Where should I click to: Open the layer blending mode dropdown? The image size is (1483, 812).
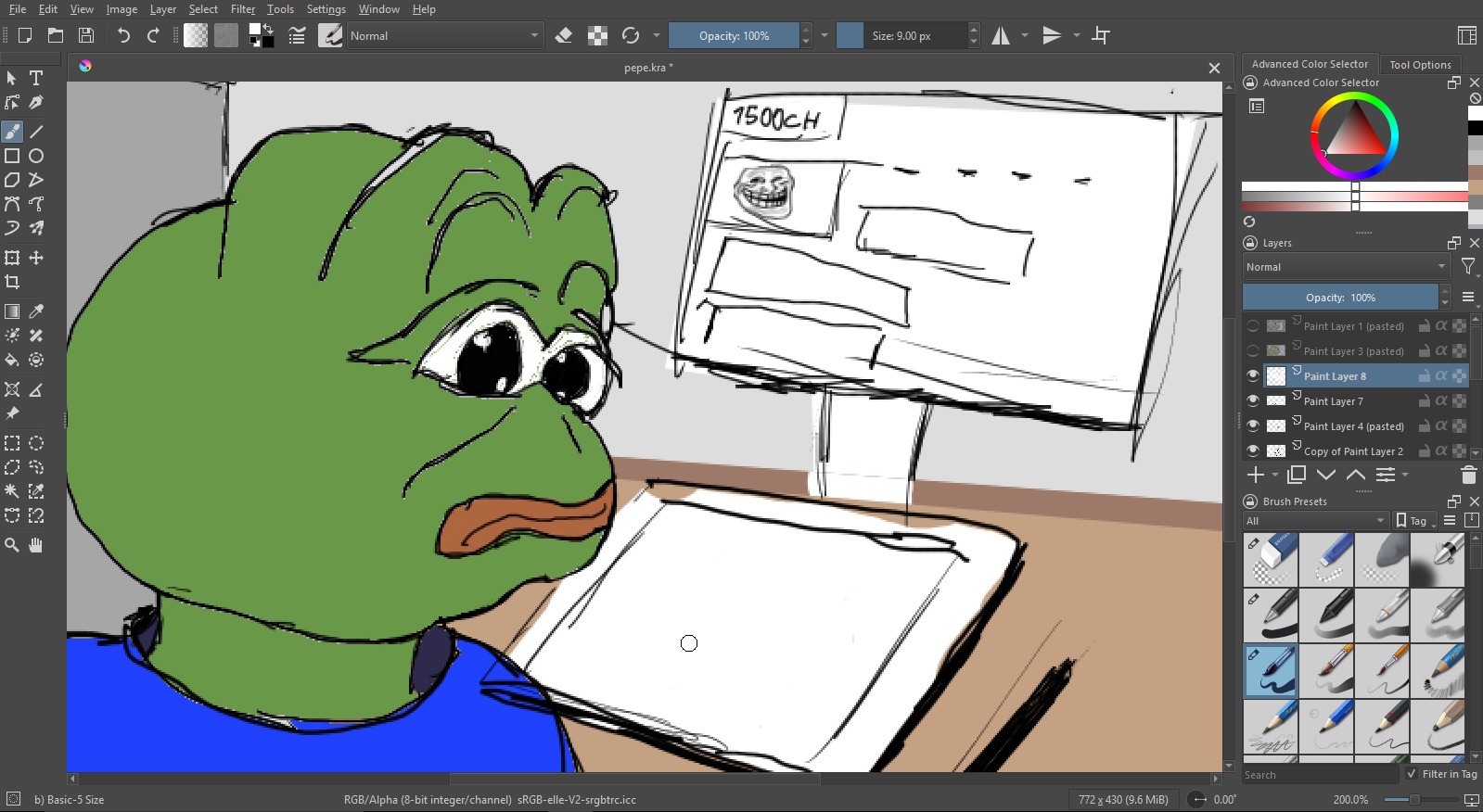pyautogui.click(x=1346, y=267)
